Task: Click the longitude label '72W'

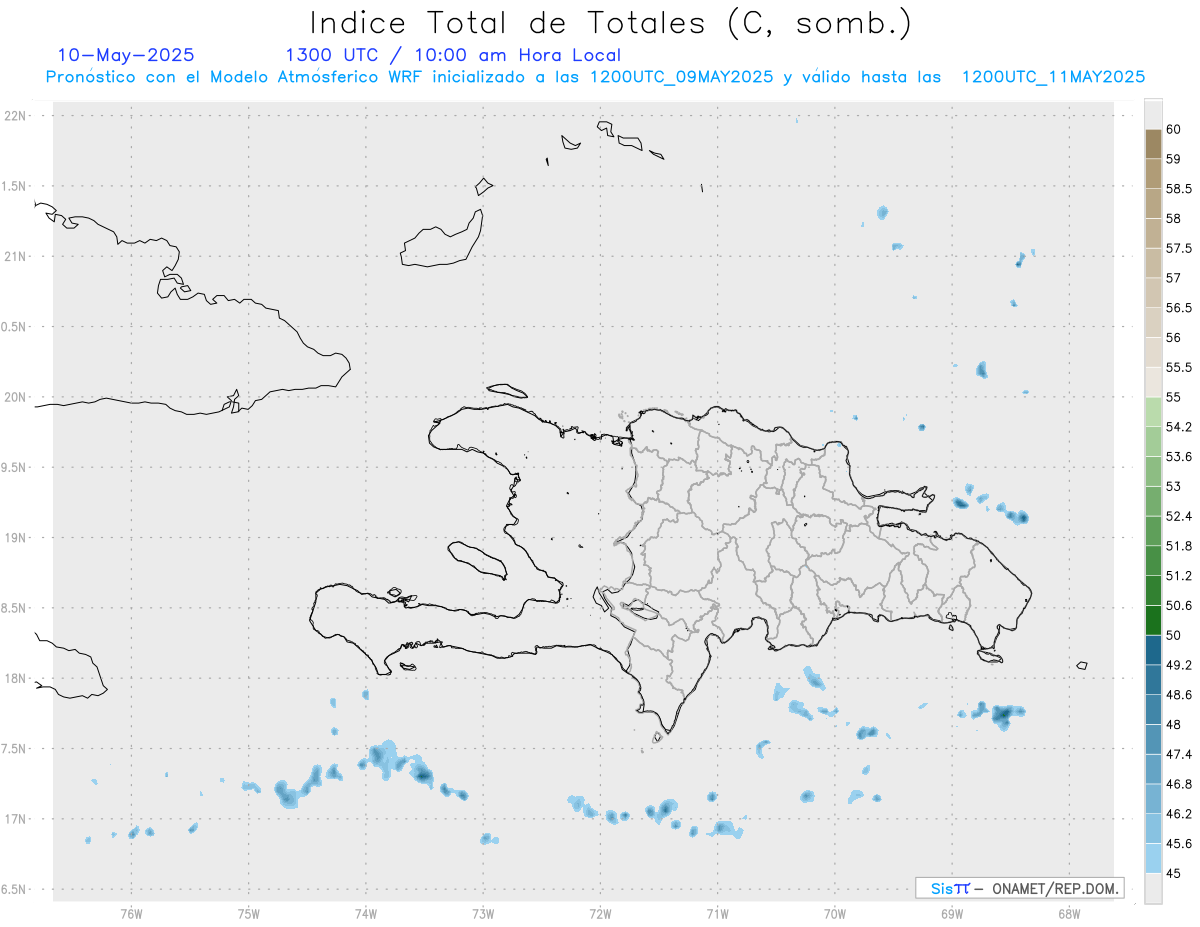Action: pos(600,913)
